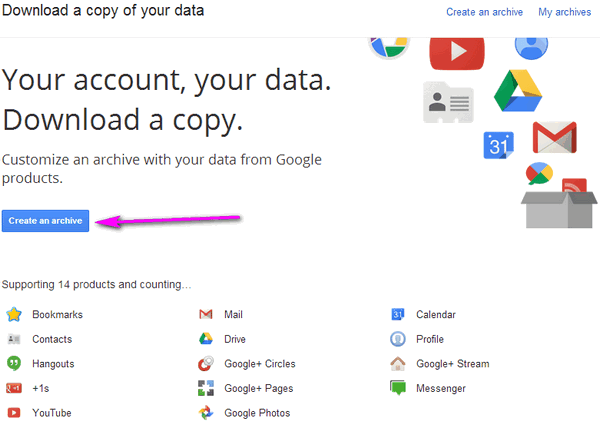Click the Mail envelope icon in list
600x435 pixels.
tap(206, 314)
